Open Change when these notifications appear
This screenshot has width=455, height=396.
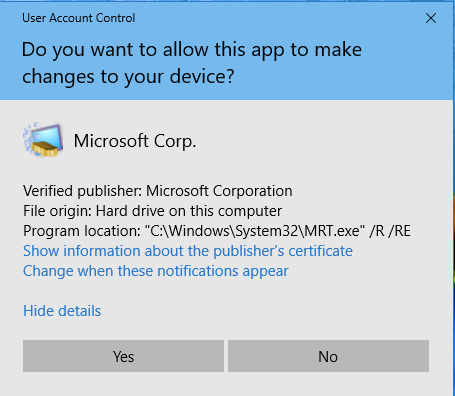[x=156, y=271]
